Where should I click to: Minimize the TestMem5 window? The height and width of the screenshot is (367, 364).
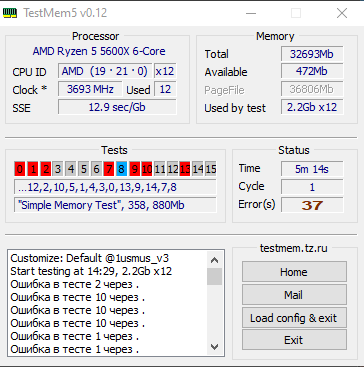(251, 13)
